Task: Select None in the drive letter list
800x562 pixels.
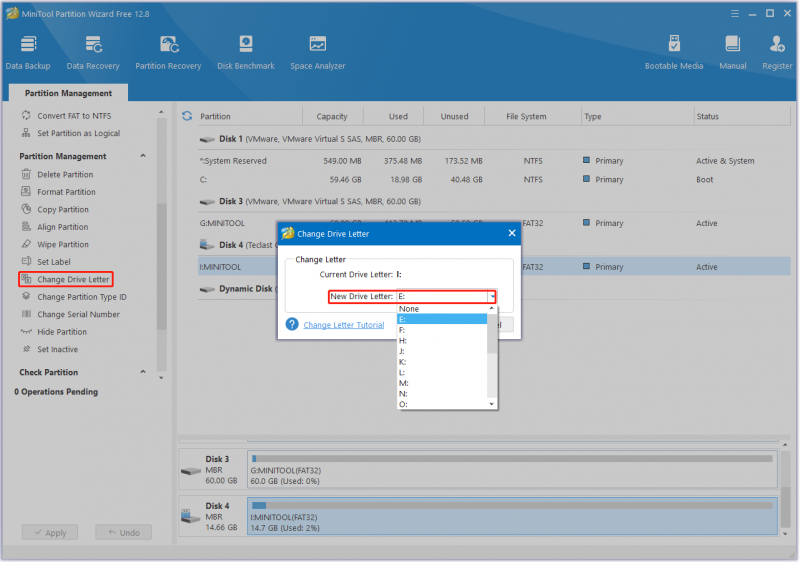Action: coord(442,309)
